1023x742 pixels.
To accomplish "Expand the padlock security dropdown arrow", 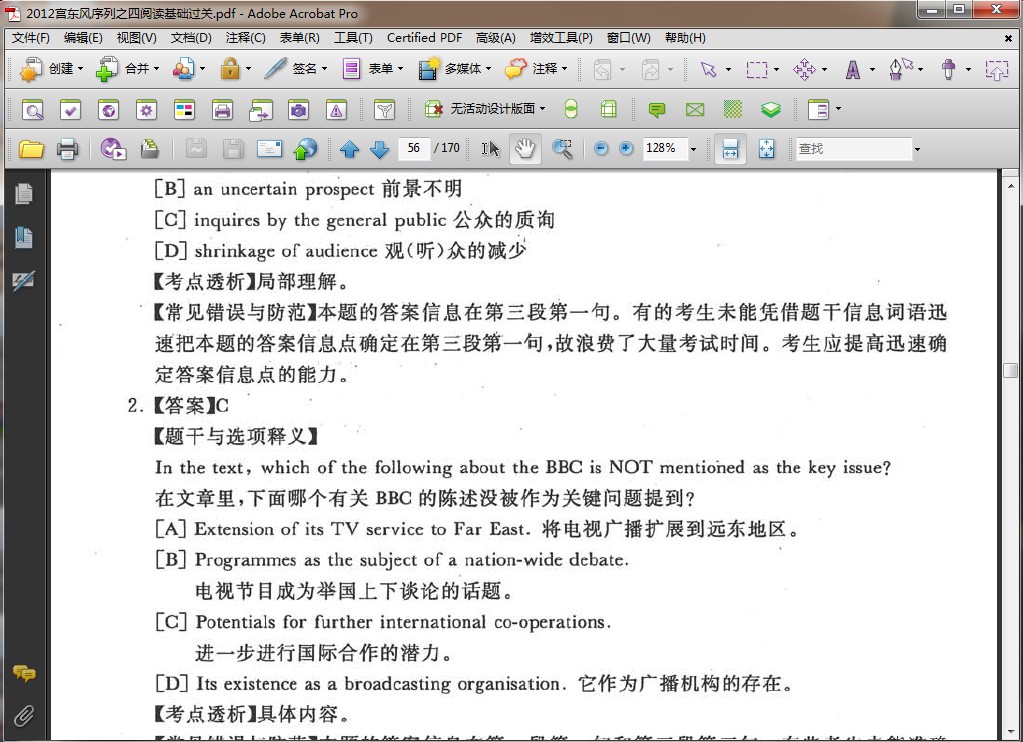I will pyautogui.click(x=248, y=69).
